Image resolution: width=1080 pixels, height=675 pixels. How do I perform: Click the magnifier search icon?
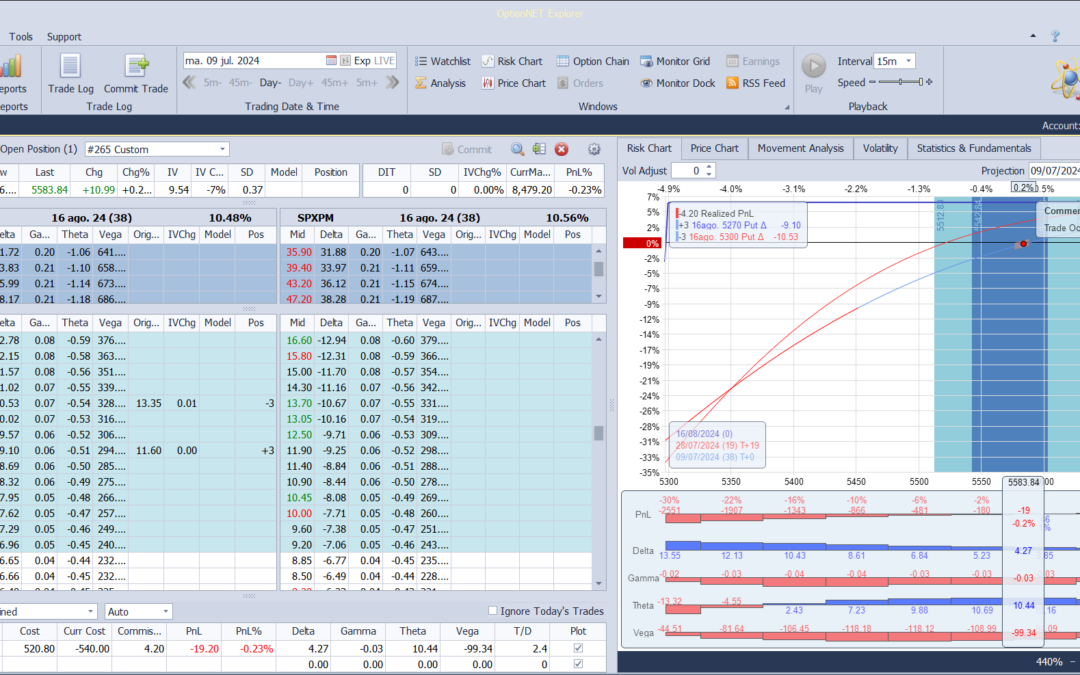point(517,149)
